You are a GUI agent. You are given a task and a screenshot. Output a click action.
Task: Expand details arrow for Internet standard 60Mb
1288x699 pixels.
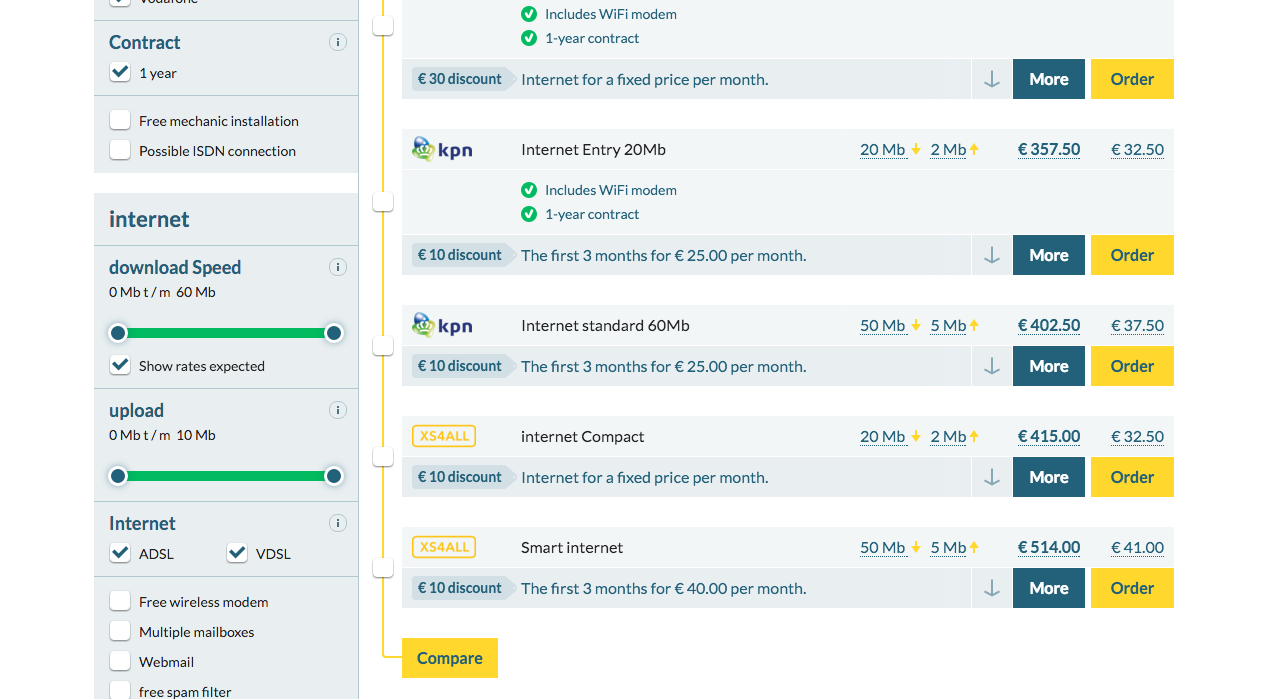pyautogui.click(x=992, y=366)
